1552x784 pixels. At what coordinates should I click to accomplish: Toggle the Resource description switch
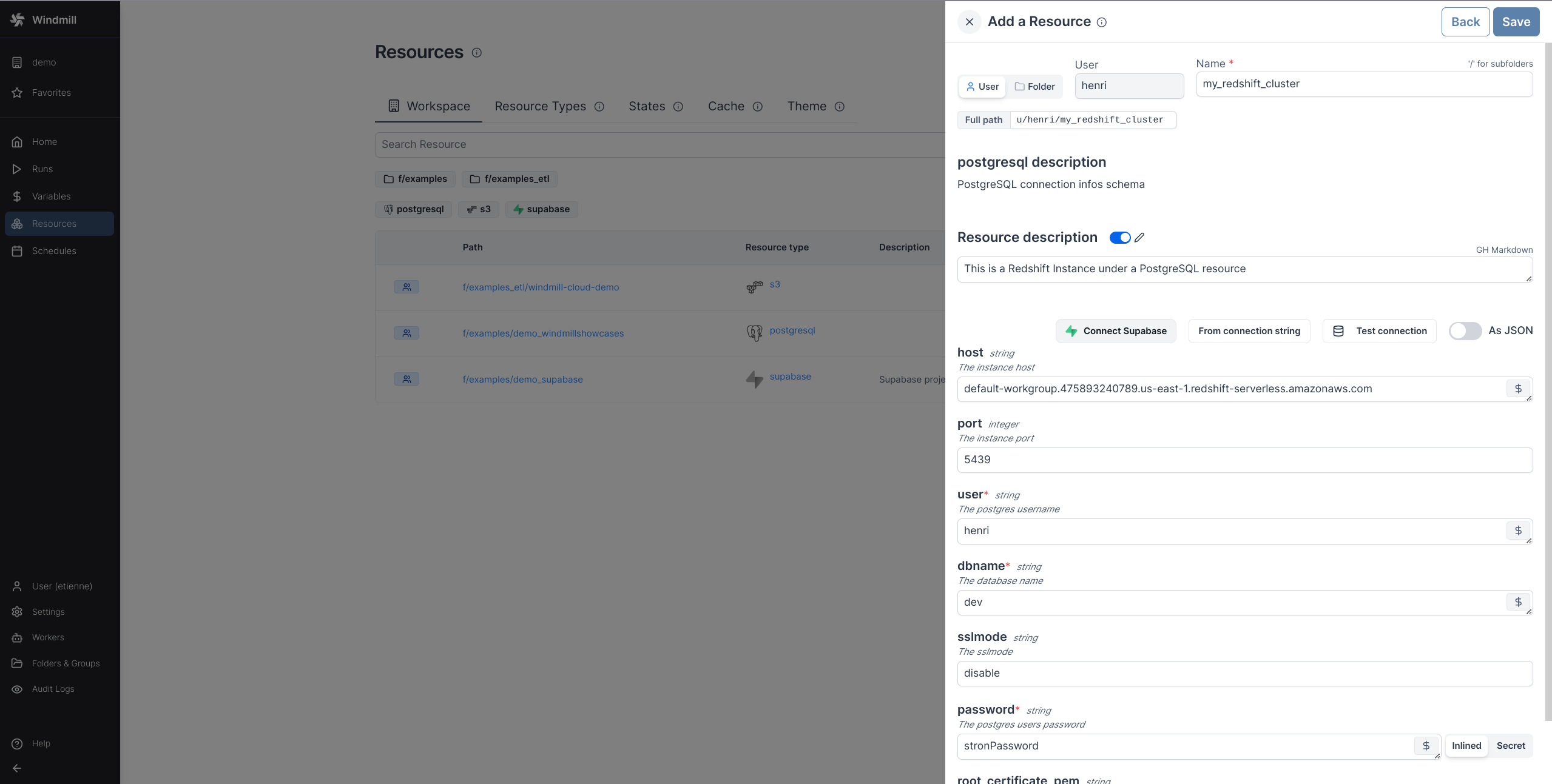point(1120,238)
